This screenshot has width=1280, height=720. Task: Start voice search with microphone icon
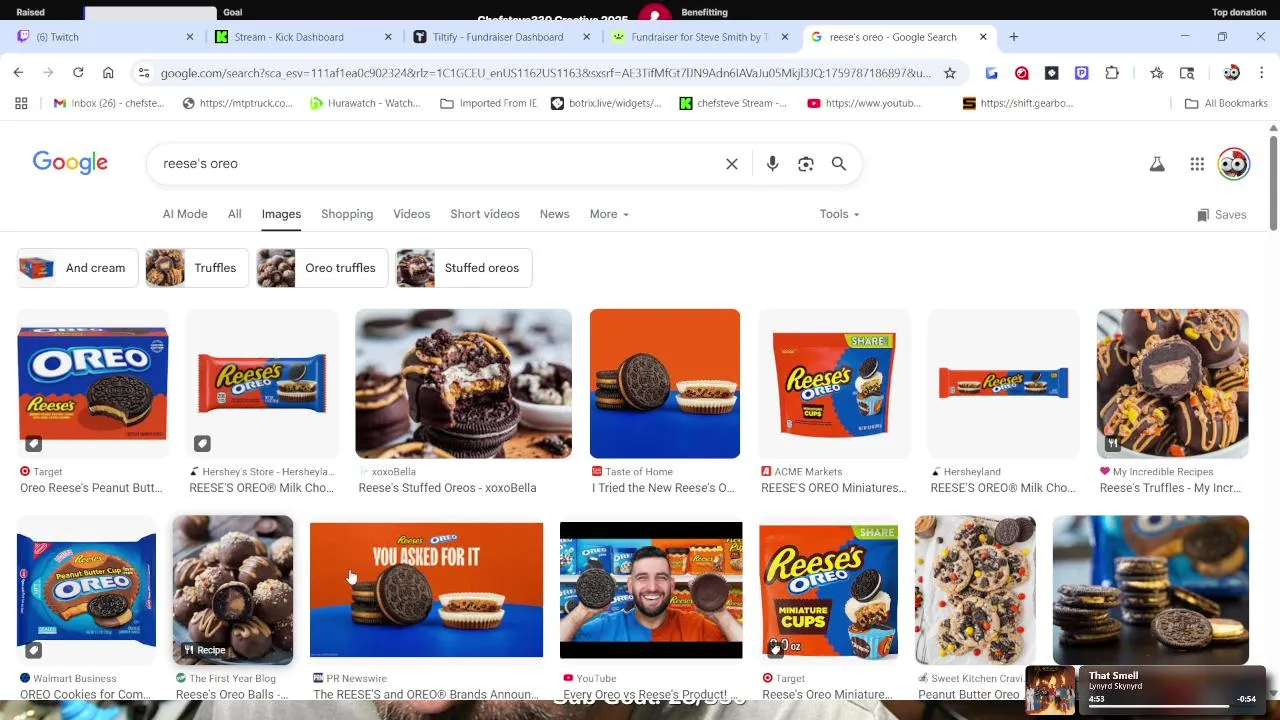(772, 164)
